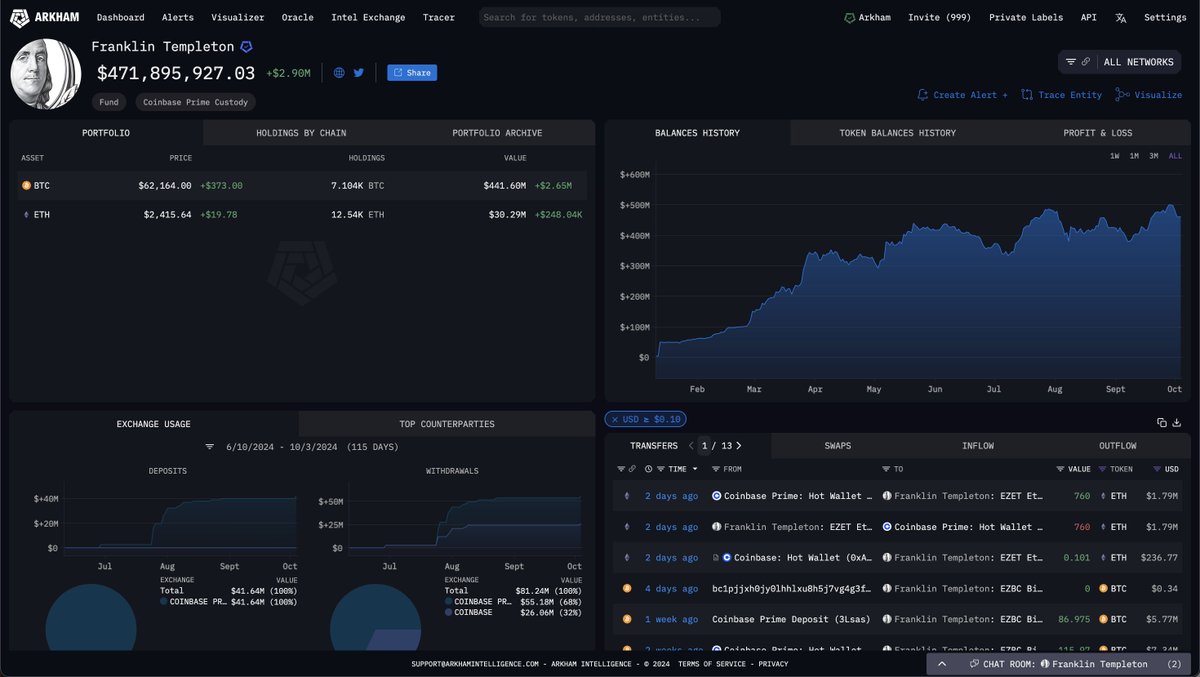
Task: Go to the Alerts page
Action: tap(178, 17)
